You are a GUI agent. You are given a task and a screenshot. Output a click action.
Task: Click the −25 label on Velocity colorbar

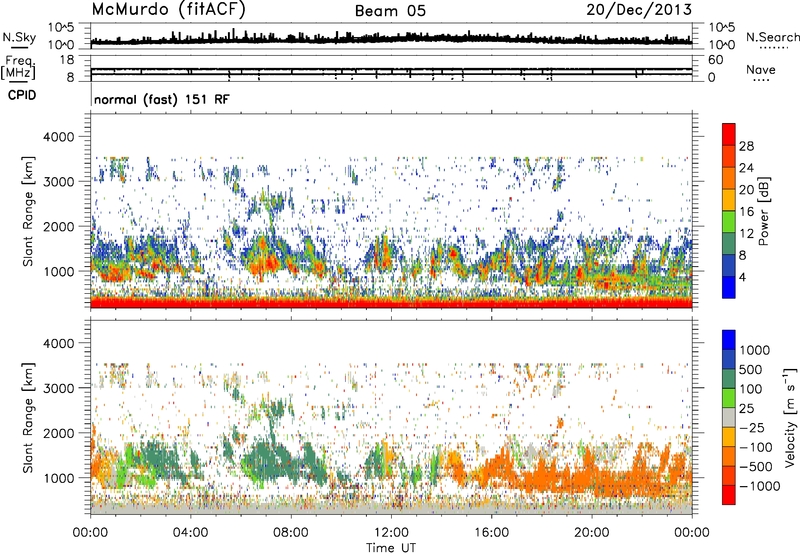click(x=754, y=427)
